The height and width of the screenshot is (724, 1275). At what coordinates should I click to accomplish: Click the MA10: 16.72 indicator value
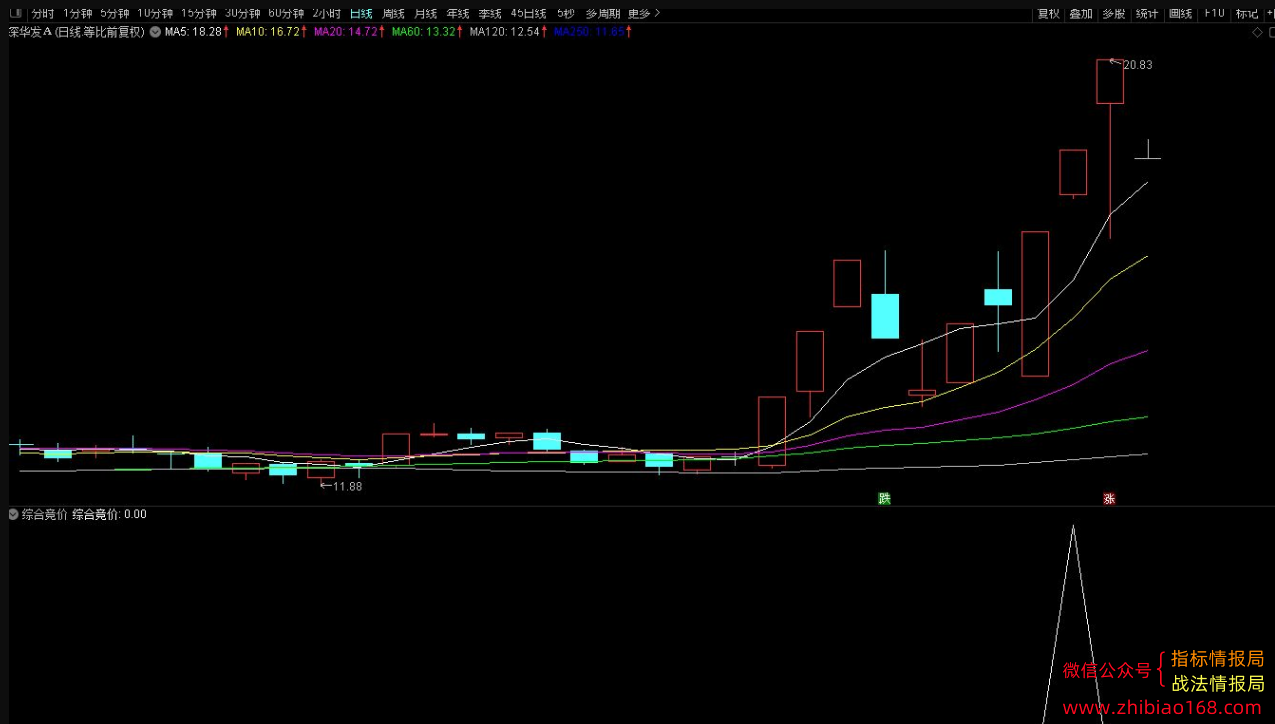(x=268, y=32)
